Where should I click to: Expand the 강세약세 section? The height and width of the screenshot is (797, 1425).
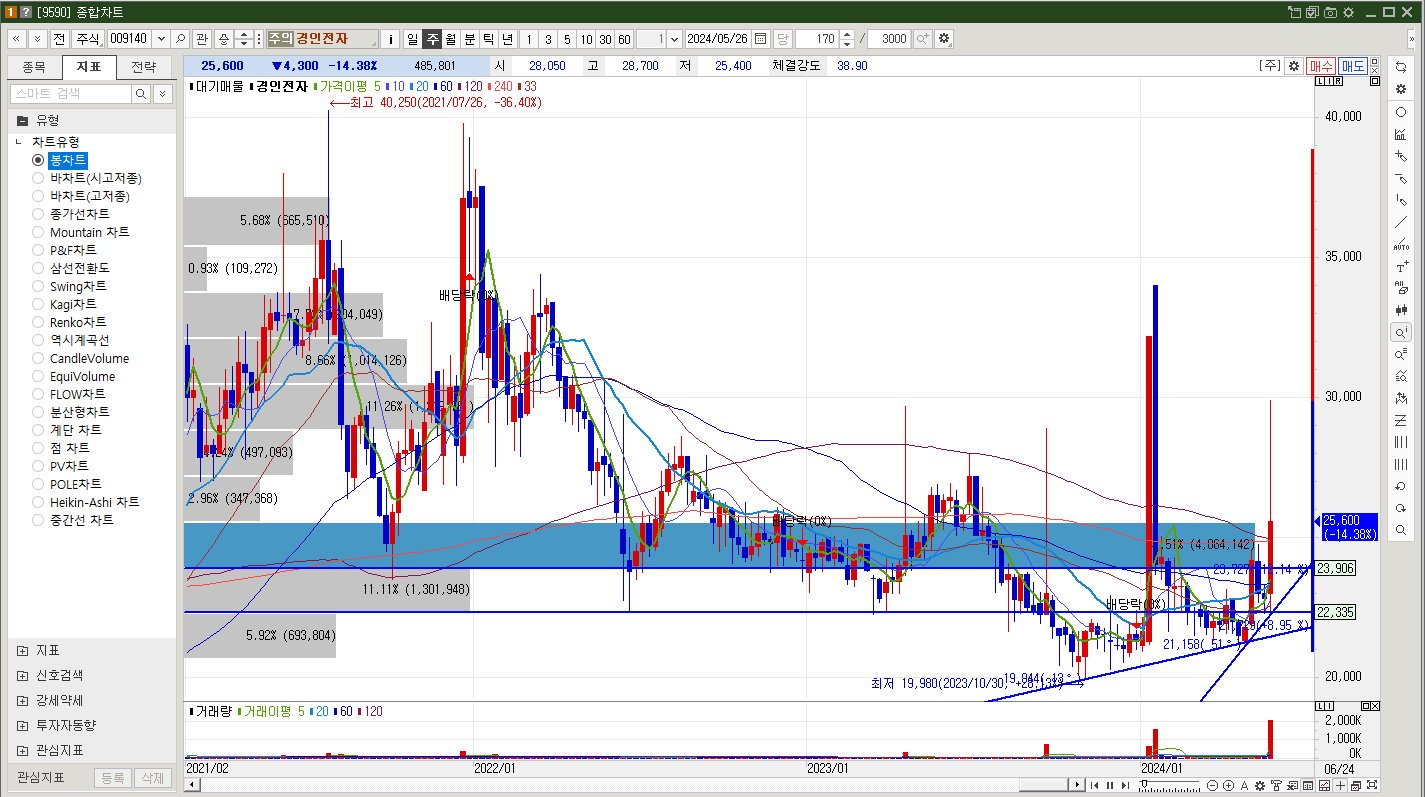pyautogui.click(x=22, y=700)
